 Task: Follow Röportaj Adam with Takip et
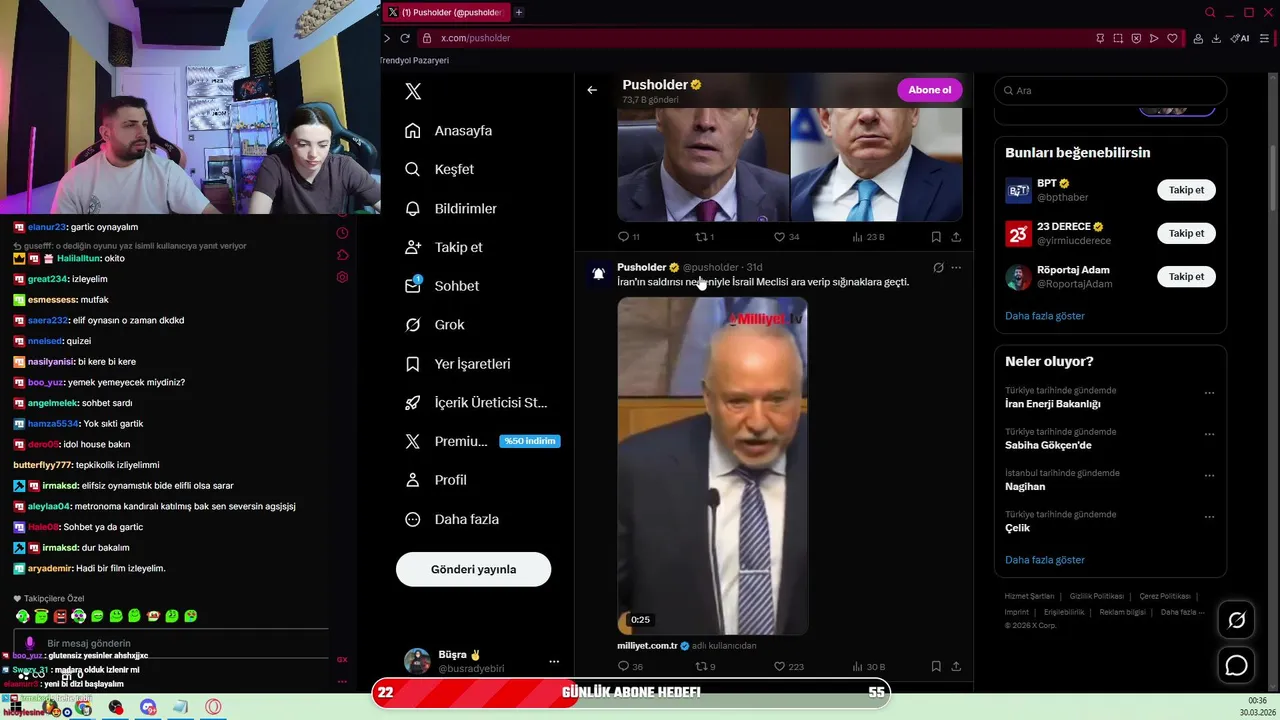[x=1186, y=276]
